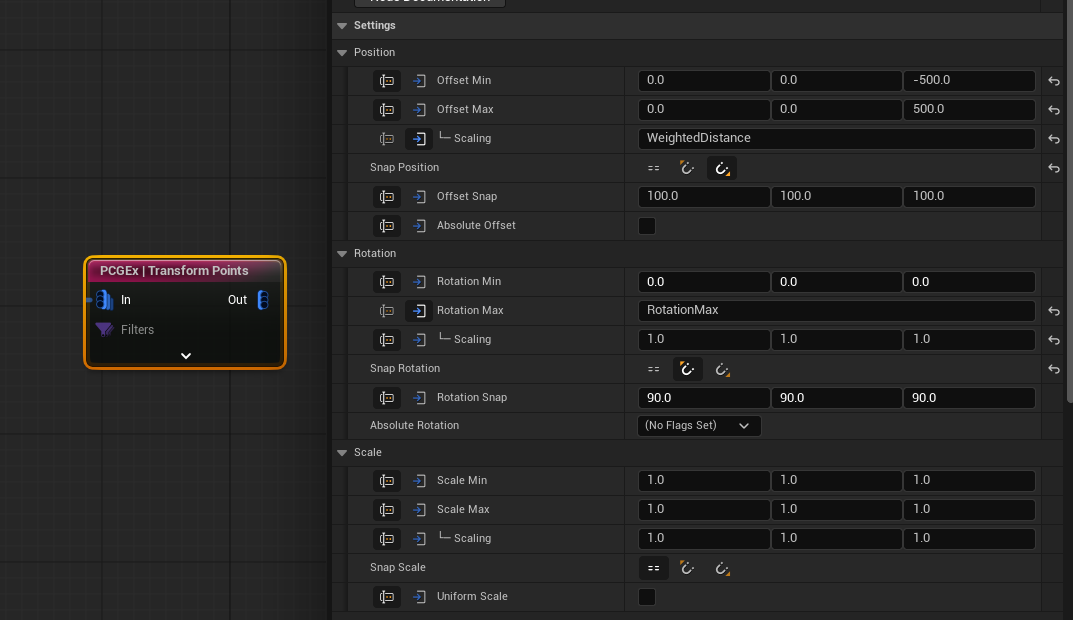Click the WeightedDistance scaling attribute field
The image size is (1073, 620).
(836, 139)
